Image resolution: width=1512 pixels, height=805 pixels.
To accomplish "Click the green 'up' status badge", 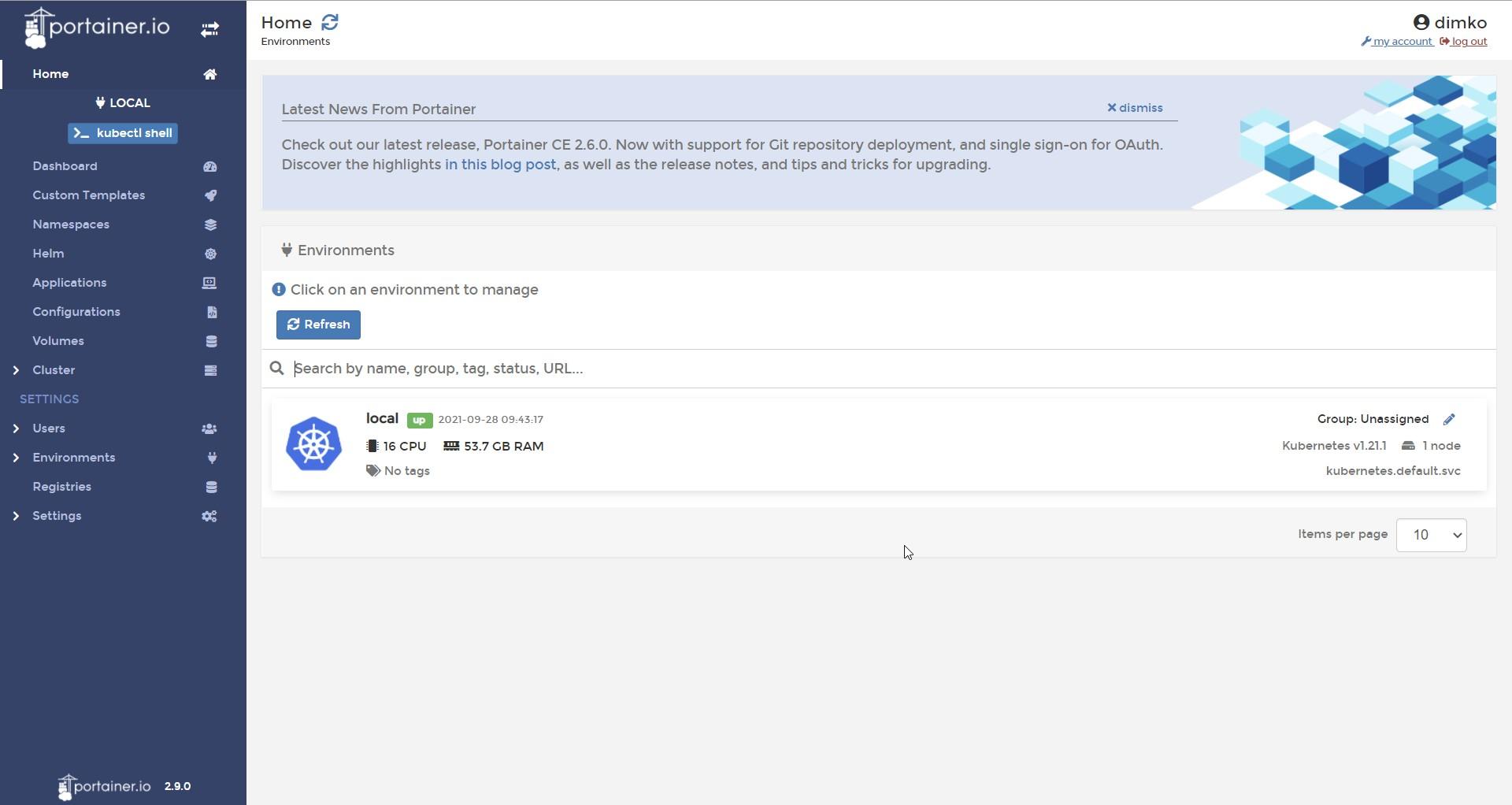I will (420, 420).
